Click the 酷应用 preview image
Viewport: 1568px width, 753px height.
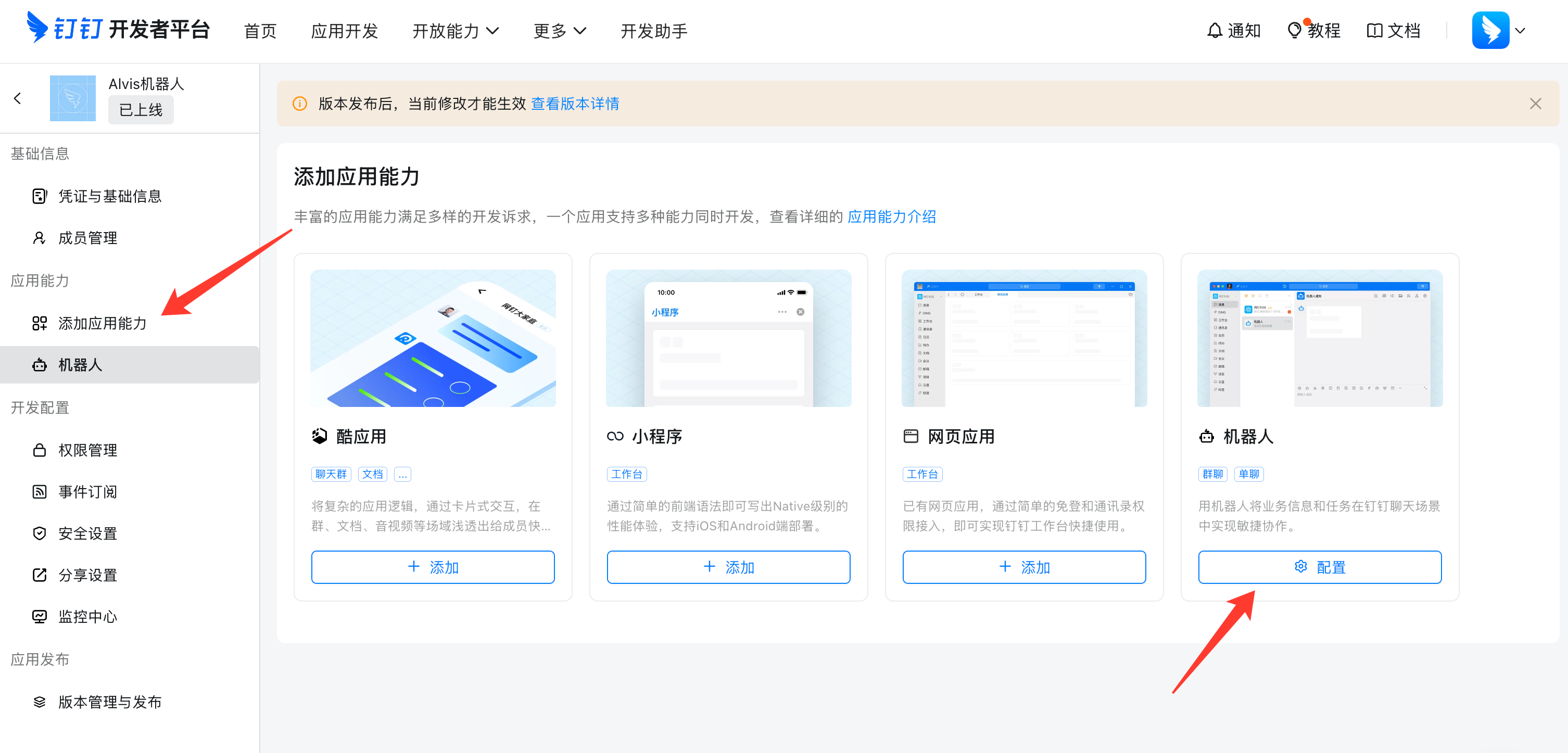point(433,338)
